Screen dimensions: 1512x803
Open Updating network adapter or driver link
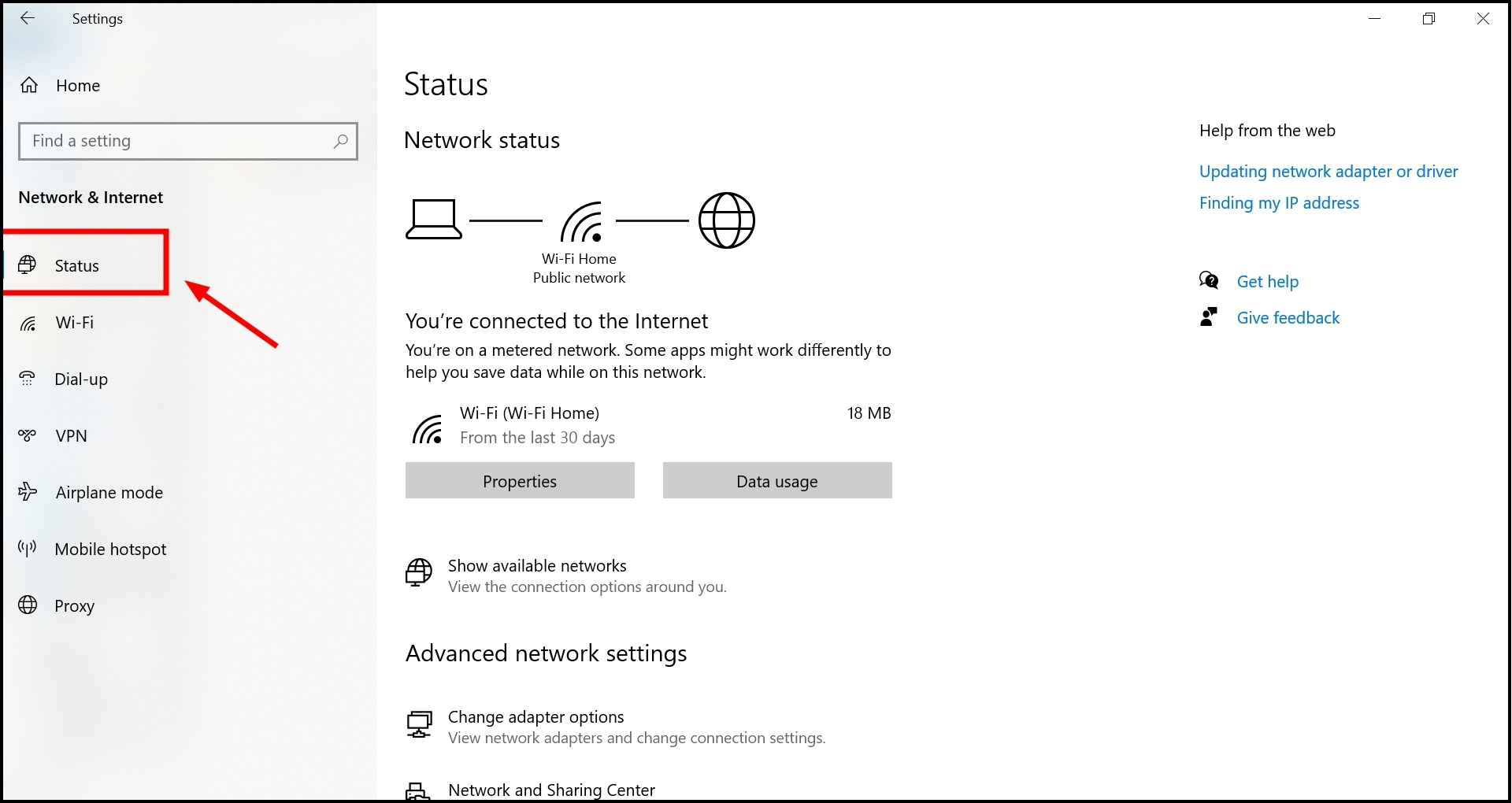[x=1329, y=172]
